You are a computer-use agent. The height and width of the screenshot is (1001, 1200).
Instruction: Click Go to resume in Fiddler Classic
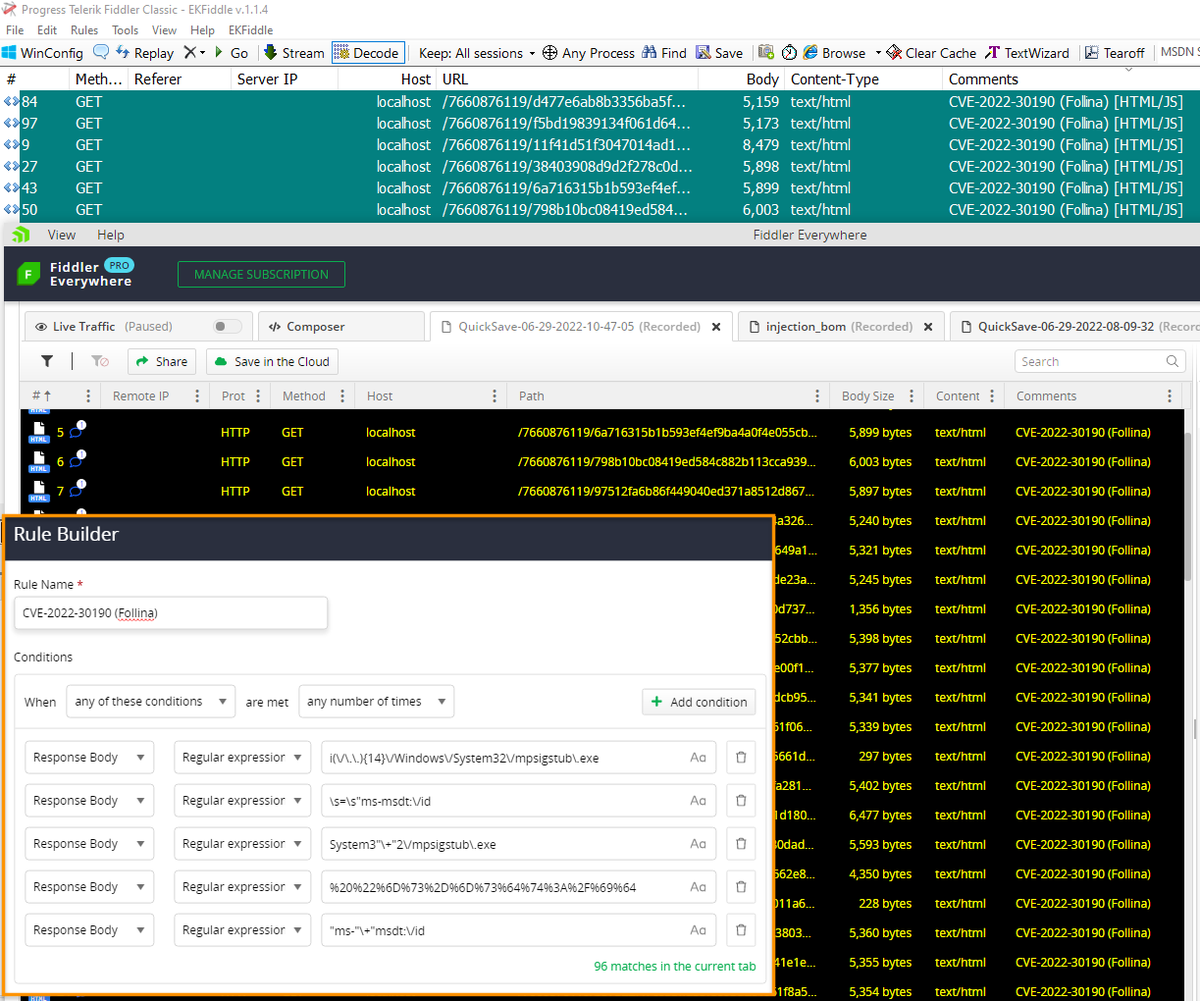[x=232, y=53]
